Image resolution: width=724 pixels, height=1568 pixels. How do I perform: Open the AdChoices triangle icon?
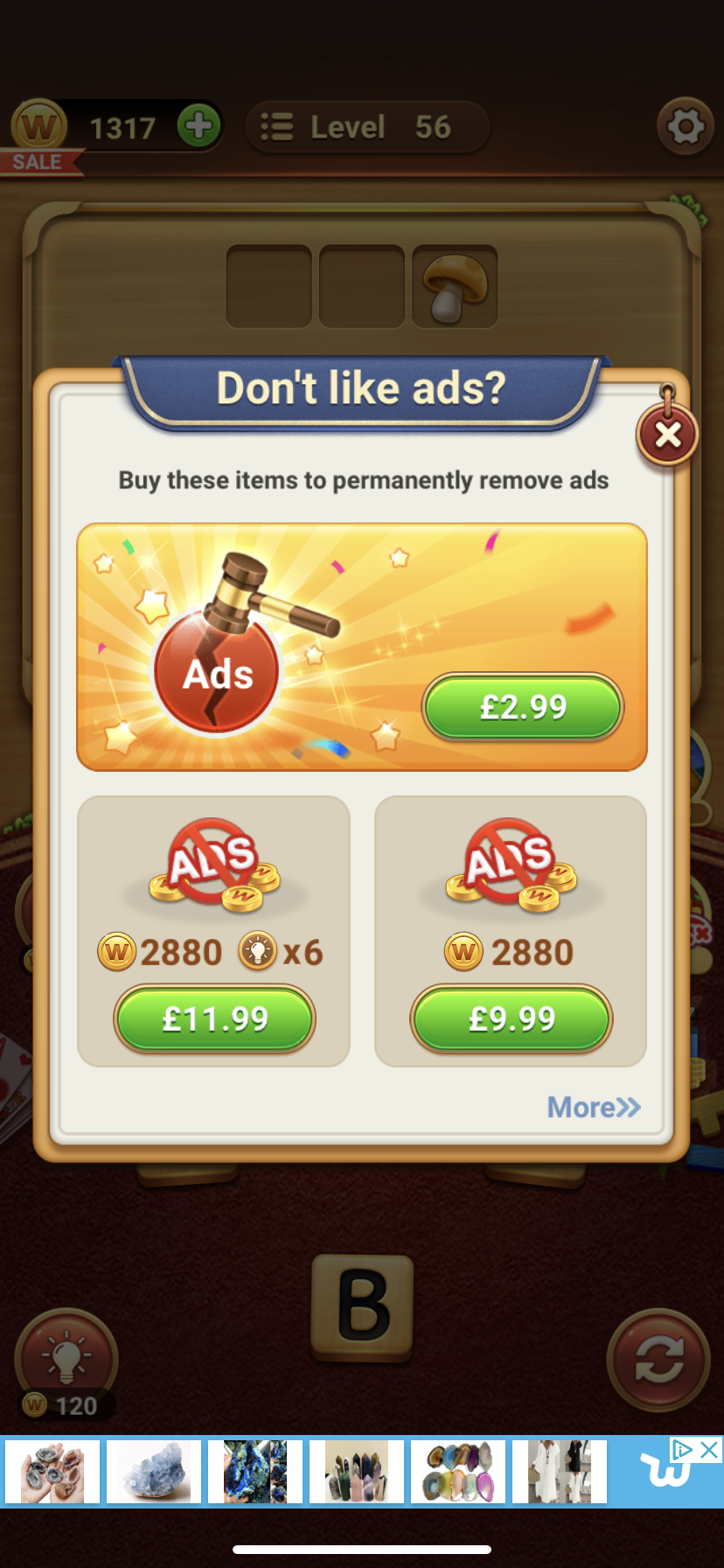tap(683, 1450)
